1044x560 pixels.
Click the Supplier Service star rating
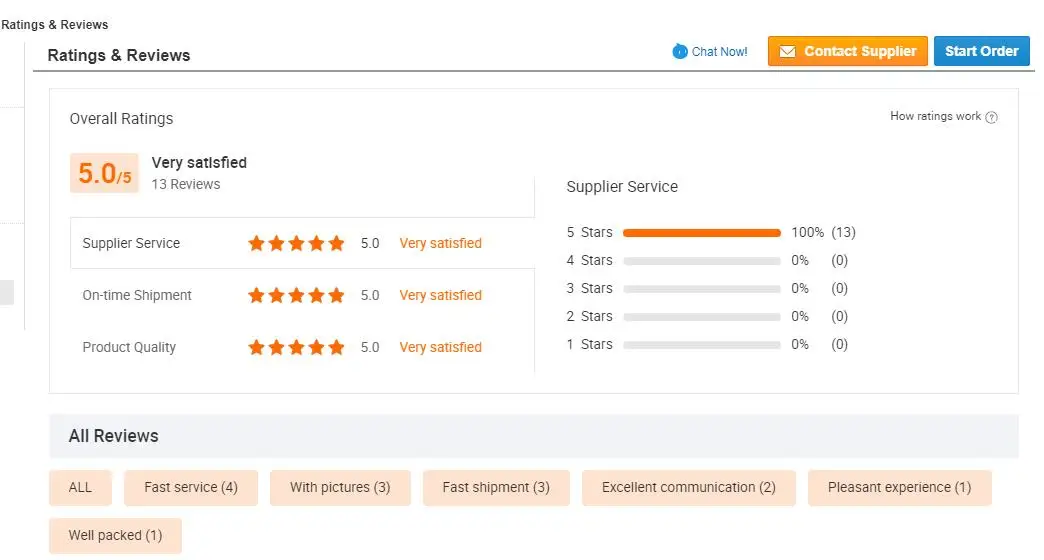(296, 243)
